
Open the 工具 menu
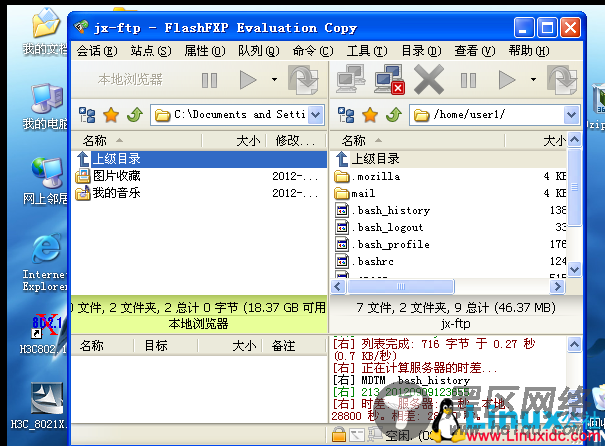pos(367,51)
